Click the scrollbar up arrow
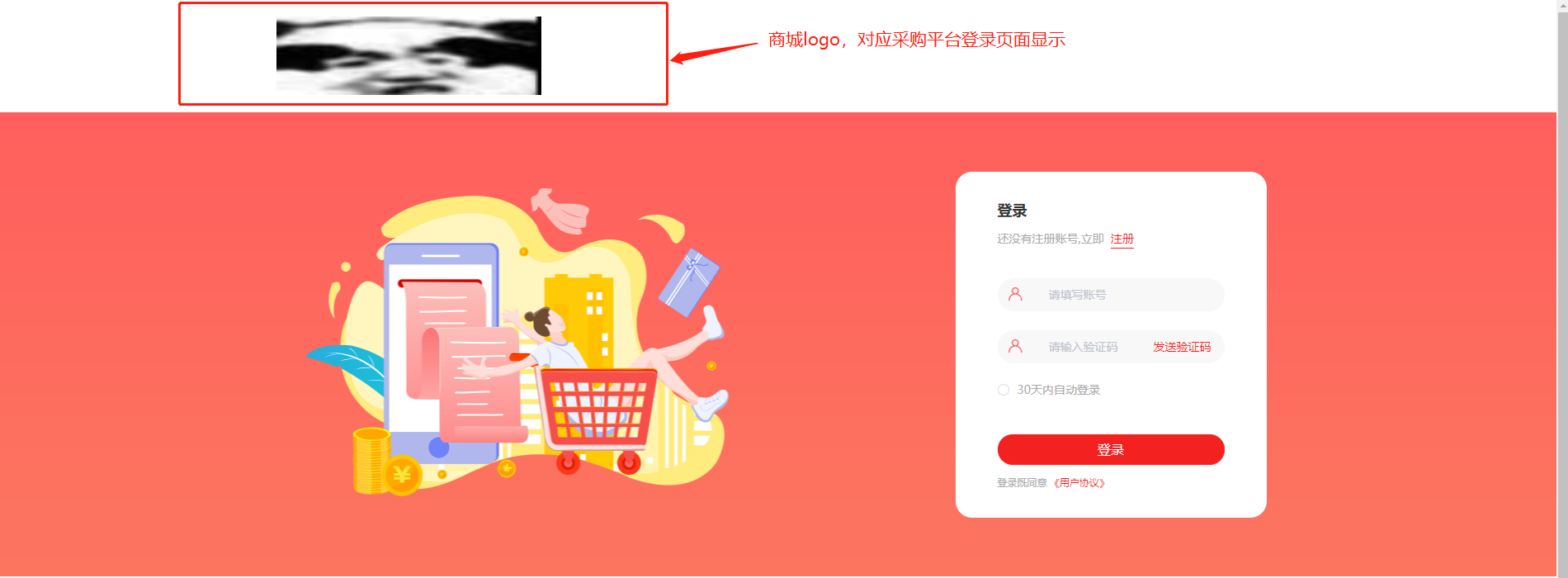 [x=1562, y=5]
